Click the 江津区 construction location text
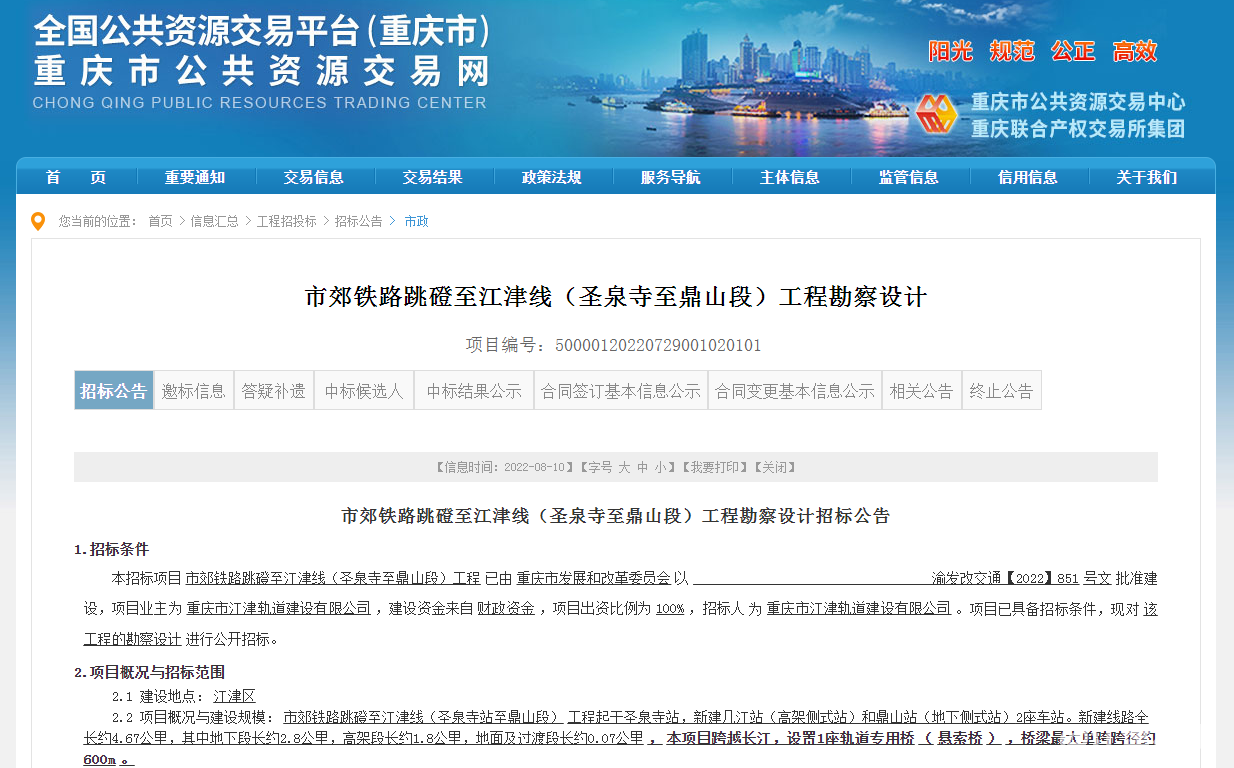The image size is (1234, 768). pyautogui.click(x=234, y=696)
